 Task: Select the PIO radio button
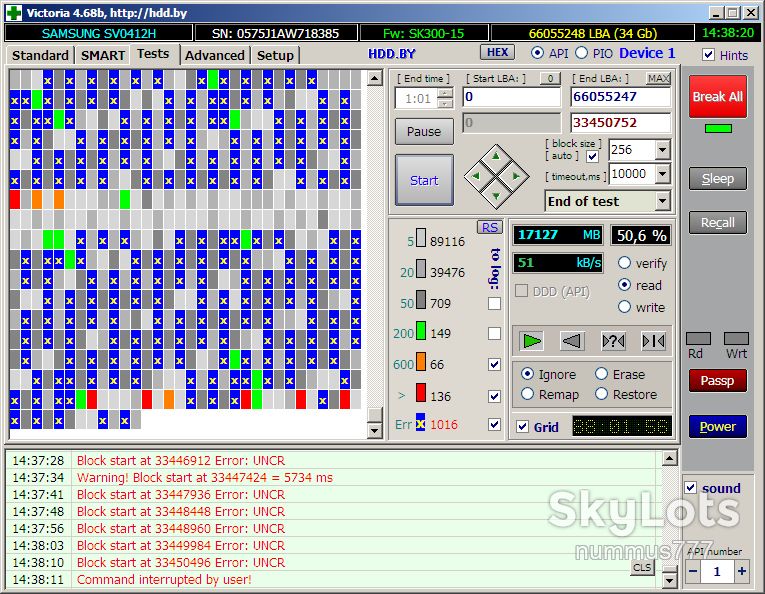[581, 53]
